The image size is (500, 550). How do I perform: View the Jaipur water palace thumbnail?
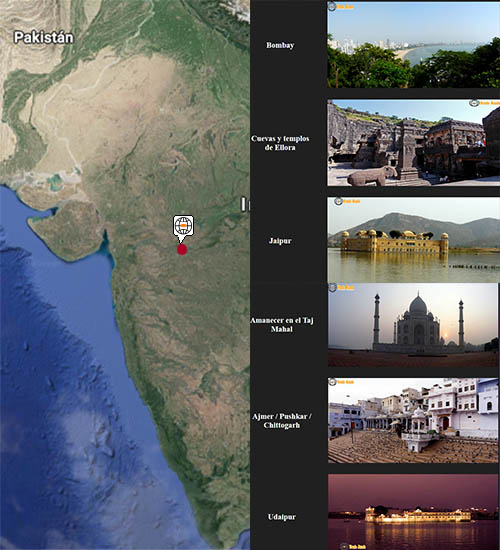[x=414, y=240]
